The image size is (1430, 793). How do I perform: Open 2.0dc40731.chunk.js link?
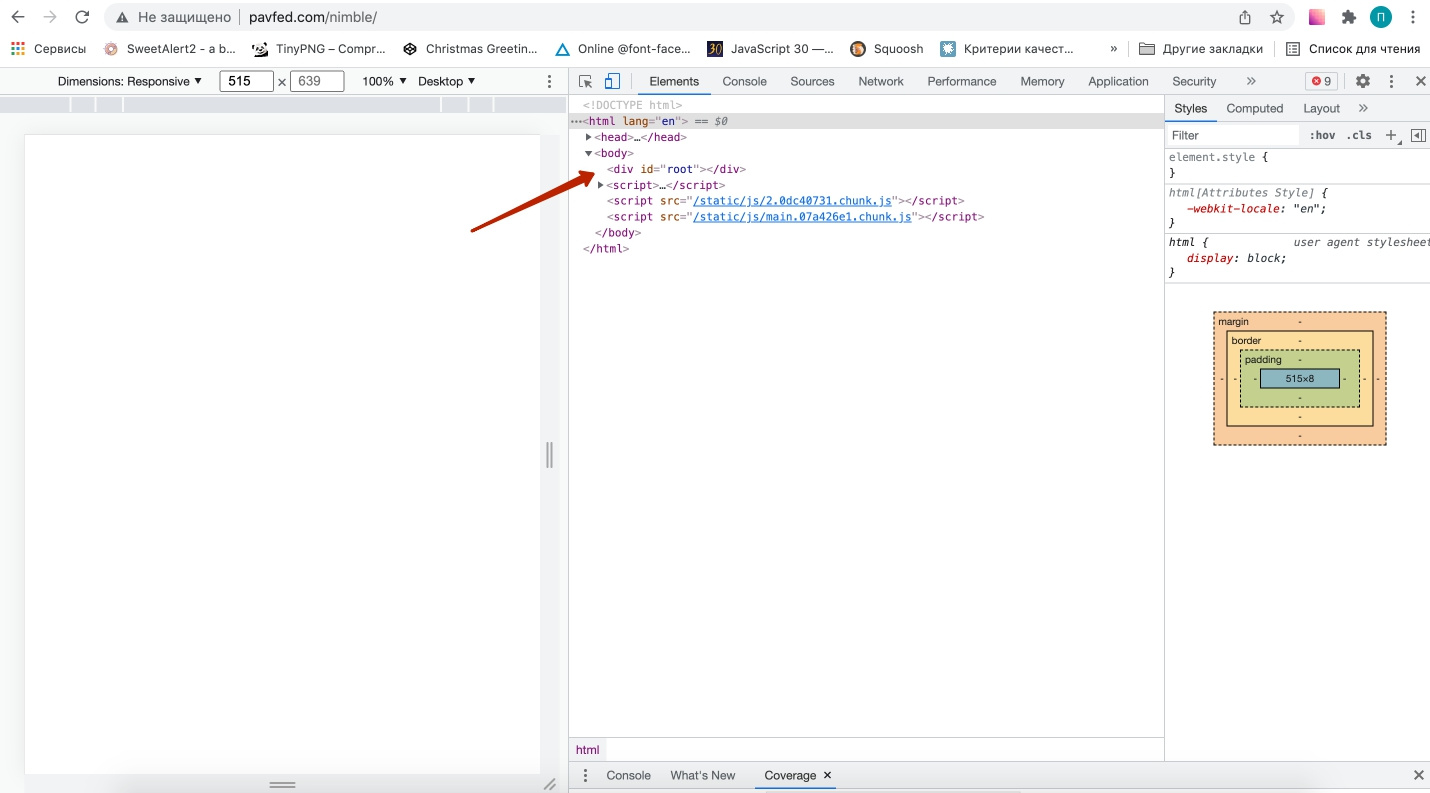pos(792,201)
